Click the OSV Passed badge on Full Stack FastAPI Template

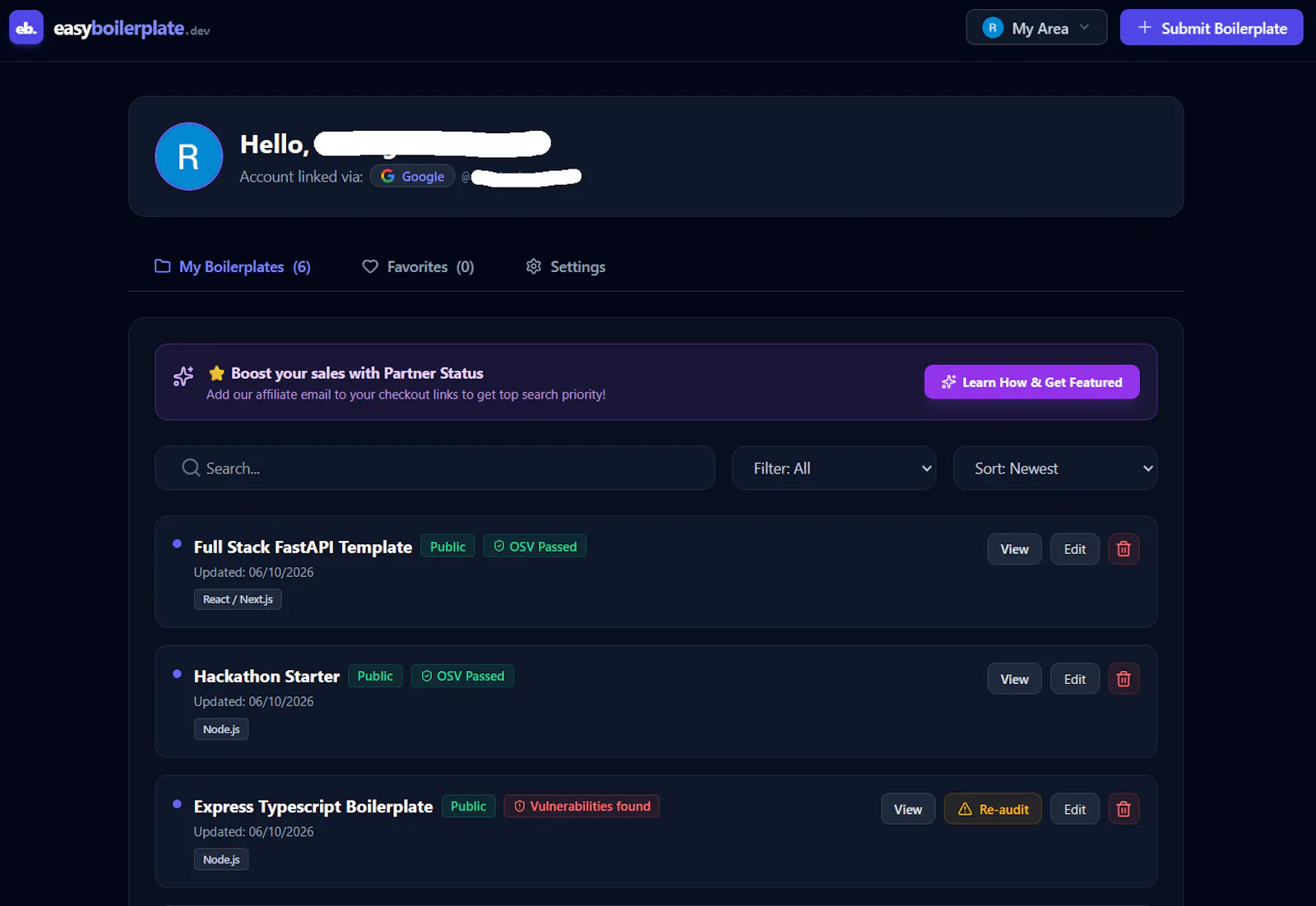coord(535,547)
